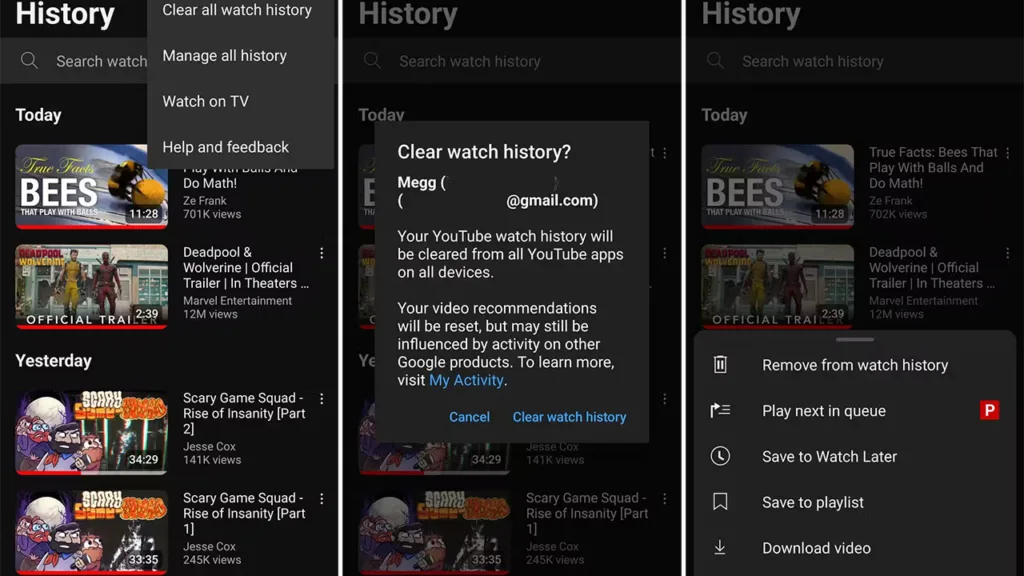Tap search magnifier icon in middle panel
The width and height of the screenshot is (1024, 576).
372,61
